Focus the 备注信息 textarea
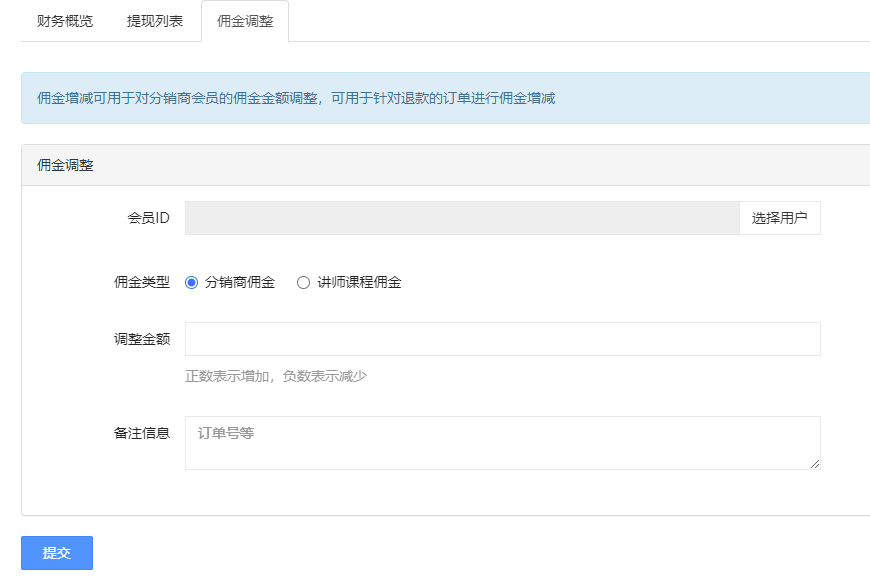 tap(503, 443)
